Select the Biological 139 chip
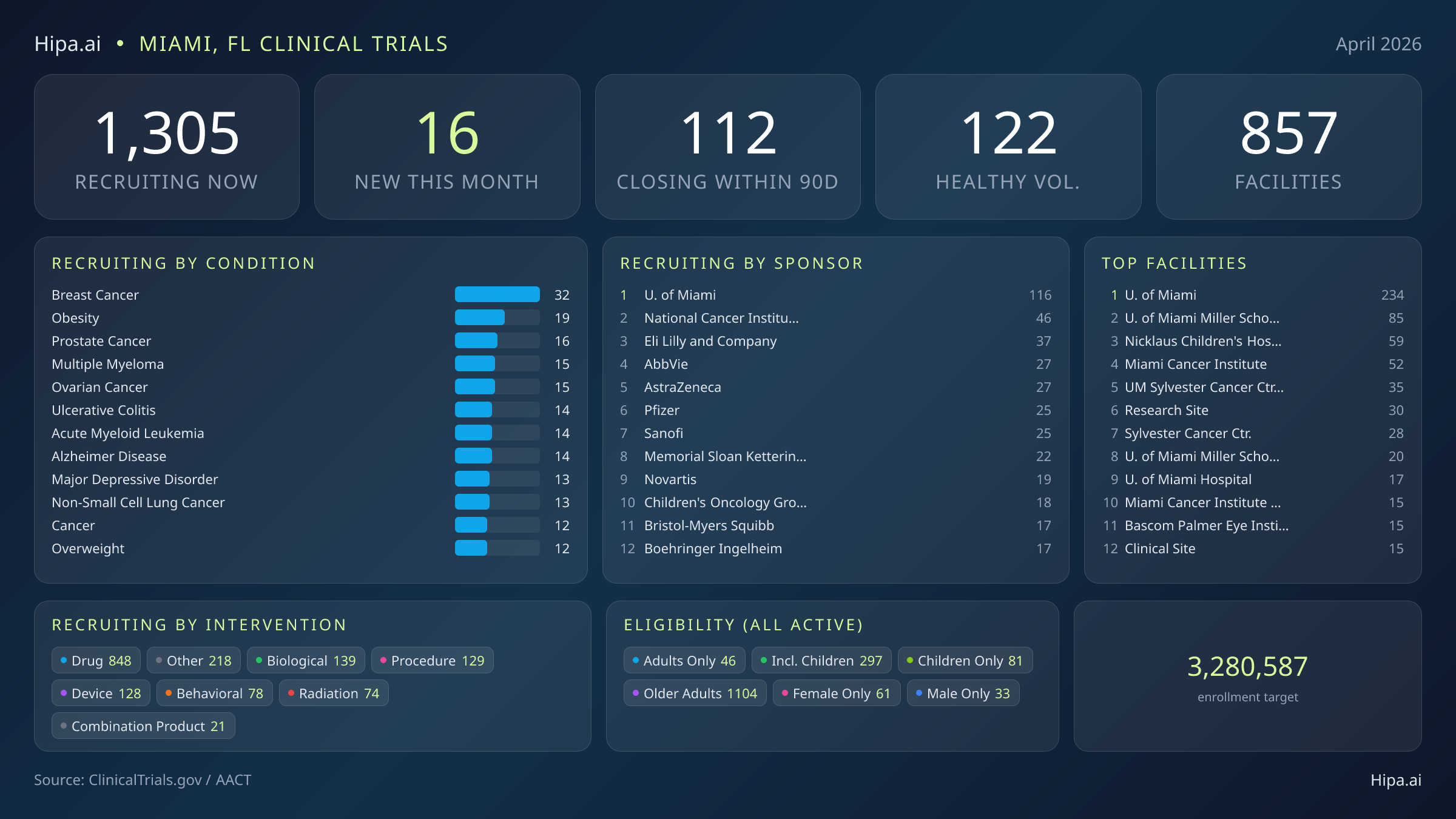This screenshot has height=819, width=1456. pyautogui.click(x=306, y=660)
